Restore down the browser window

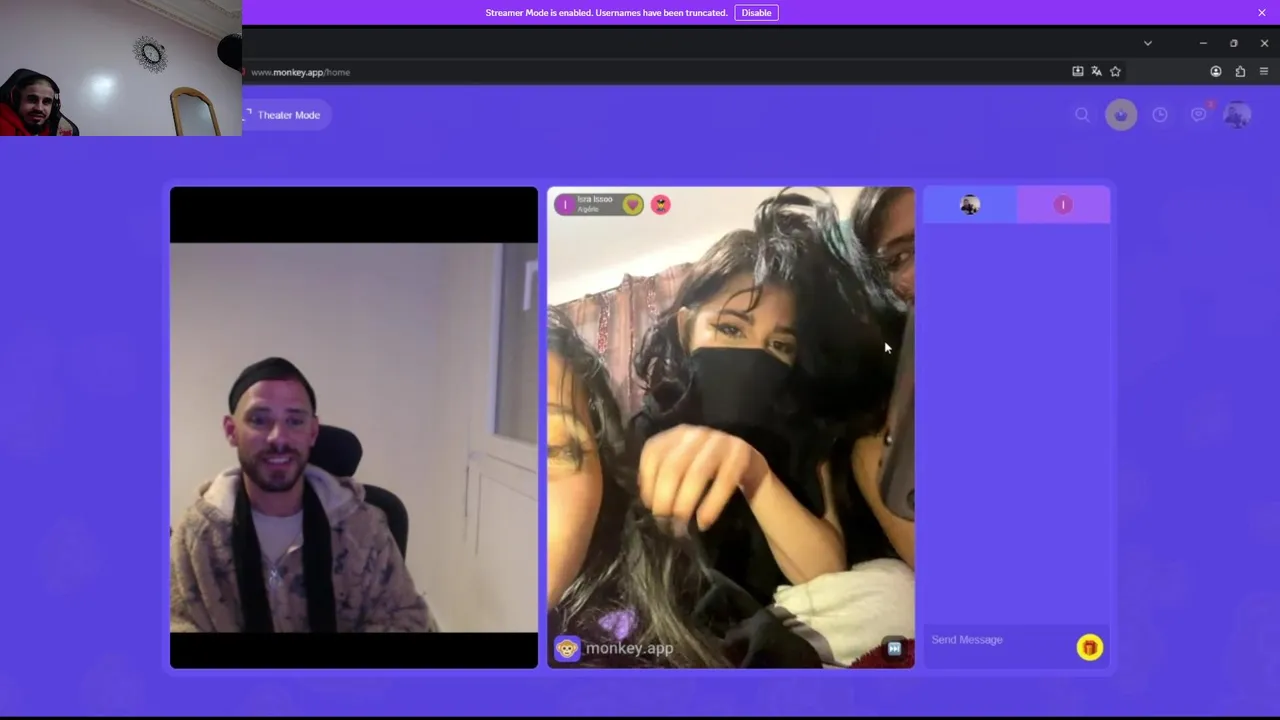(x=1234, y=43)
